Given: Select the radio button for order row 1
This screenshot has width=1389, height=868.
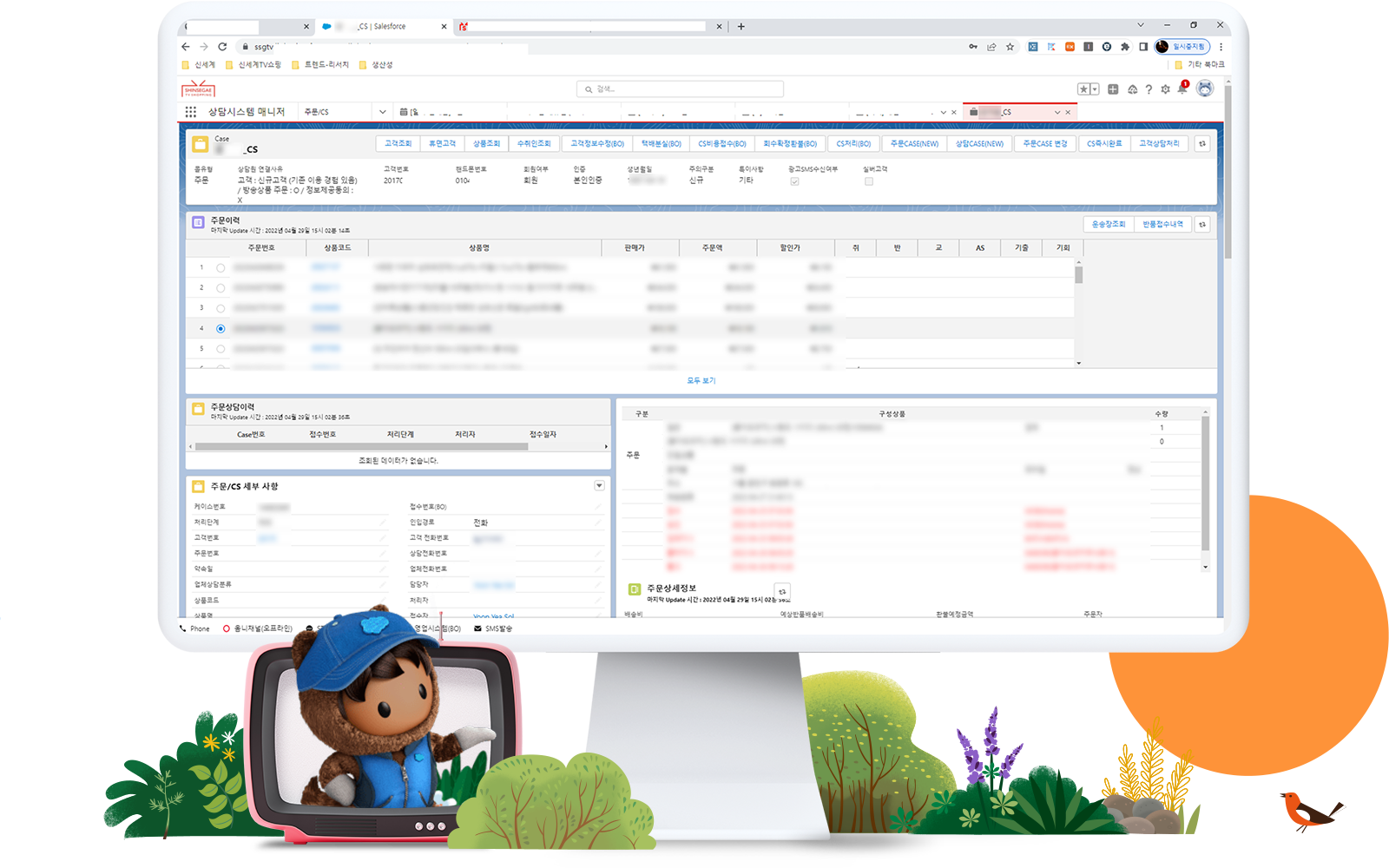Looking at the screenshot, I should tap(221, 268).
